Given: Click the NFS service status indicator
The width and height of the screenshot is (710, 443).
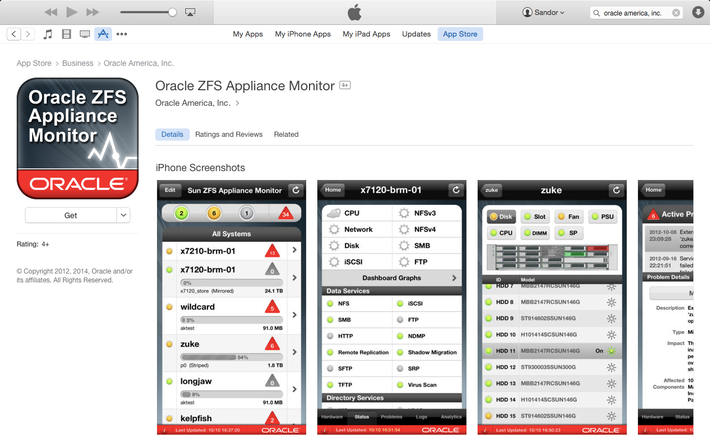Looking at the screenshot, I should (330, 303).
